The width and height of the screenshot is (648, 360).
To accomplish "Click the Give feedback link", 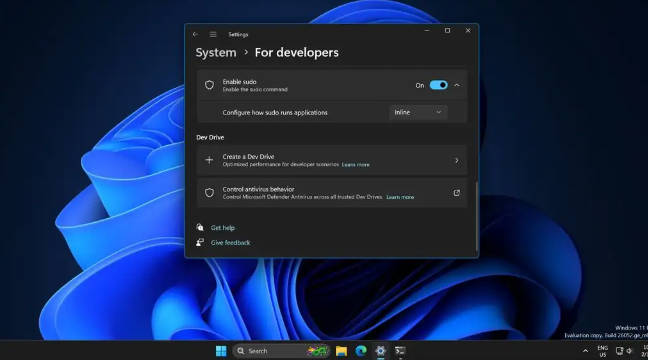I will point(230,243).
